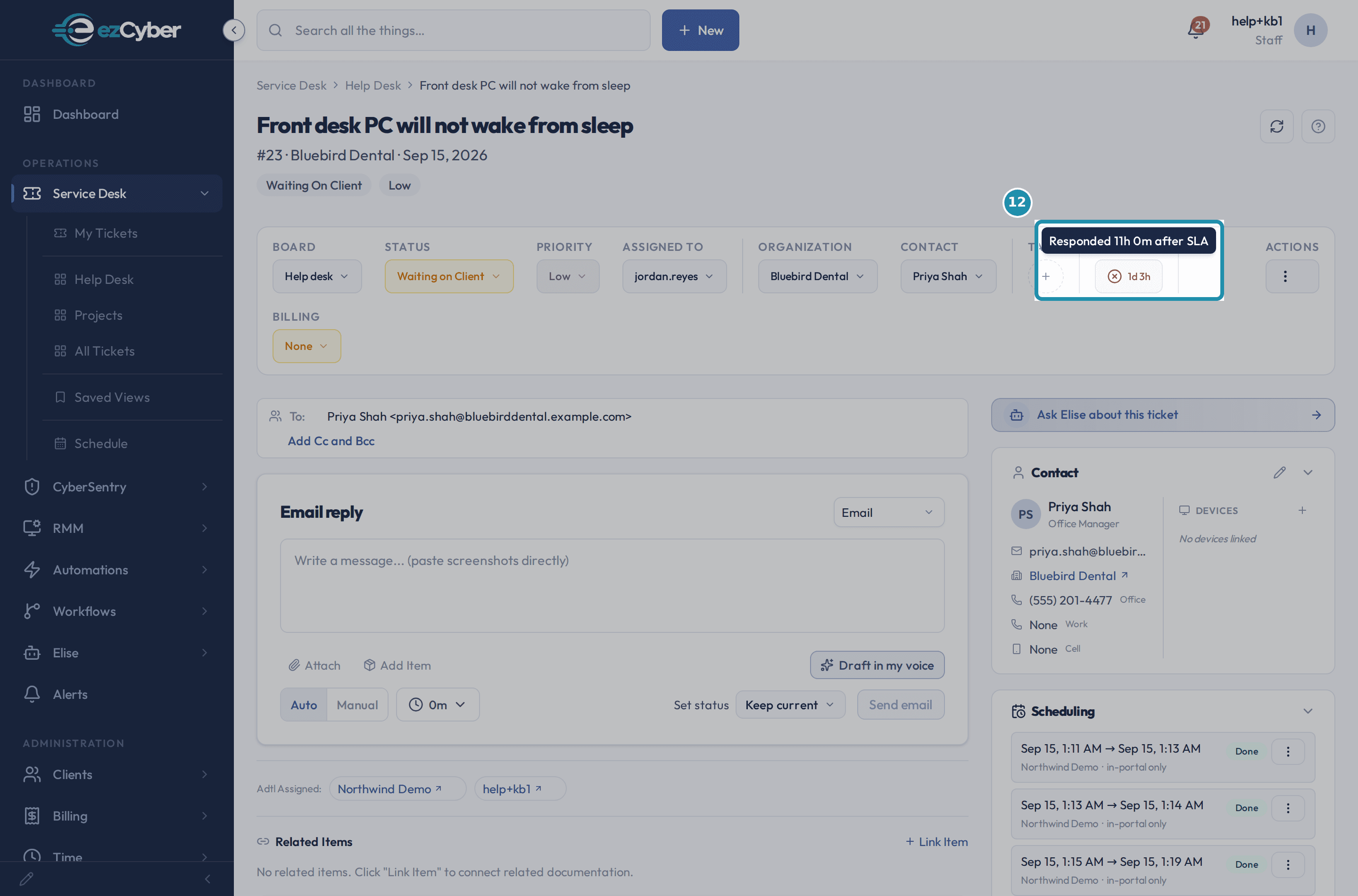This screenshot has width=1358, height=896.
Task: Open the help+kb1 assigned link
Action: 520,789
